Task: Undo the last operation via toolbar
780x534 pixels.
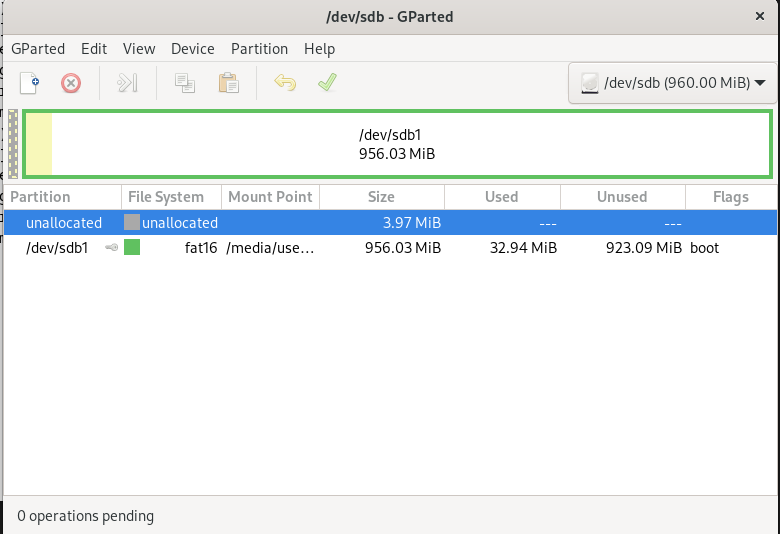Action: [285, 83]
